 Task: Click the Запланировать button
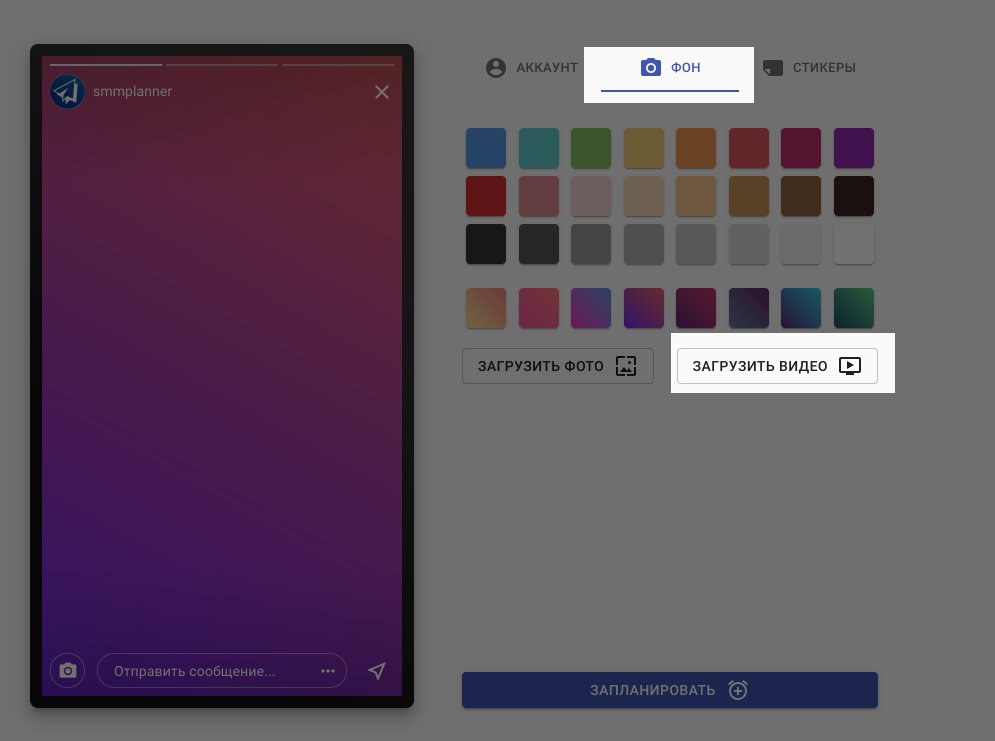pos(669,690)
